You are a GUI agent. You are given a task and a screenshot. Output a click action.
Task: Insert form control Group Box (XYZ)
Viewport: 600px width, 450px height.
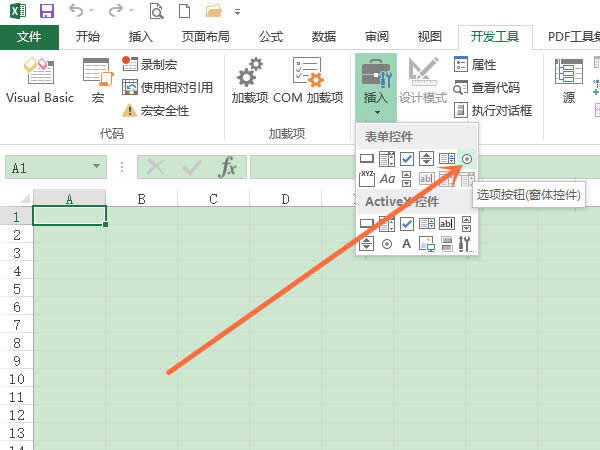(x=367, y=179)
